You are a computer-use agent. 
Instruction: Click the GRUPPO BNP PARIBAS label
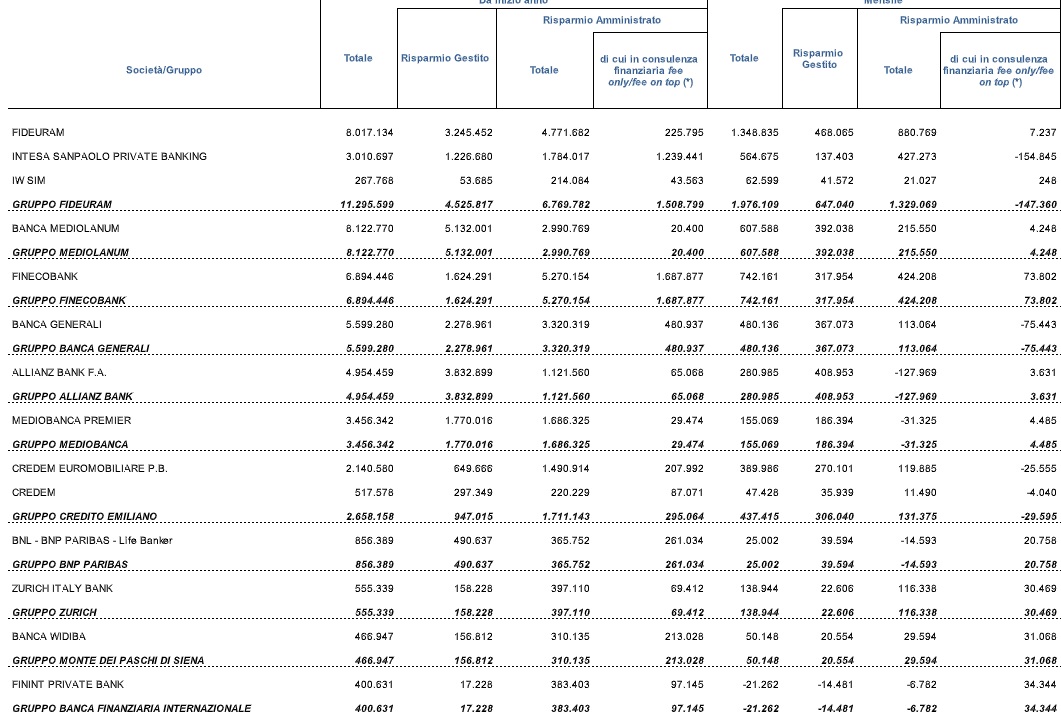(70, 565)
